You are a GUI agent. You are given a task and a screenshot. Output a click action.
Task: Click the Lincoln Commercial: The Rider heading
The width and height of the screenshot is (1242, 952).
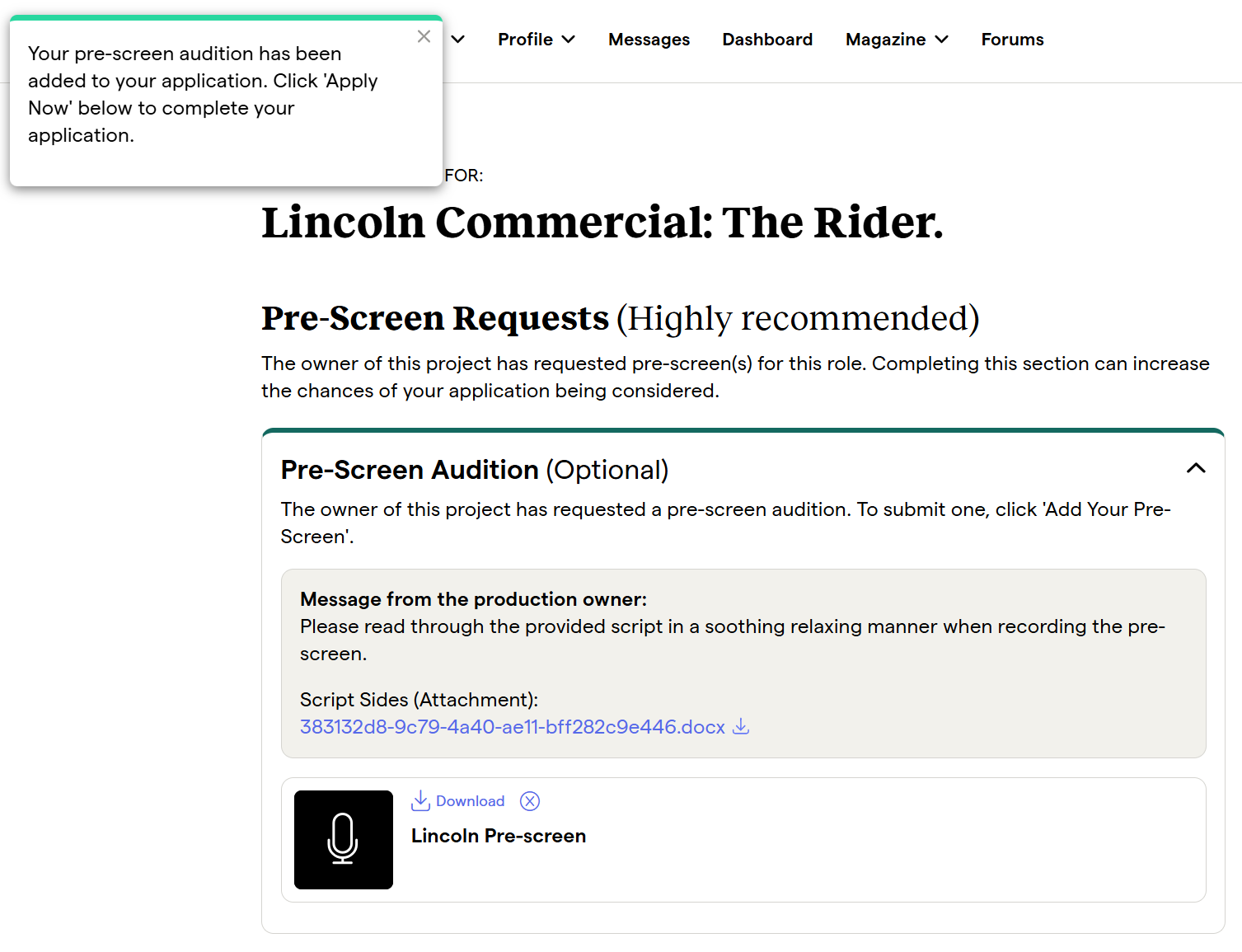602,223
